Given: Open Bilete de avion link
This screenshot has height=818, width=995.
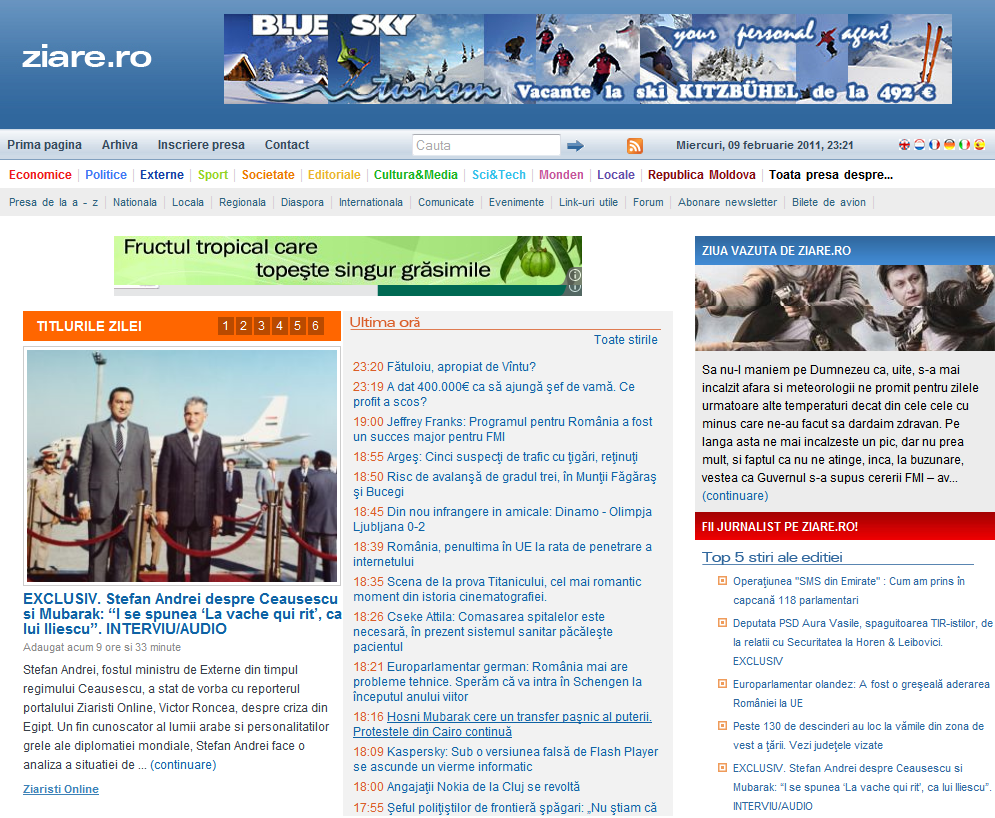Looking at the screenshot, I should coord(829,202).
